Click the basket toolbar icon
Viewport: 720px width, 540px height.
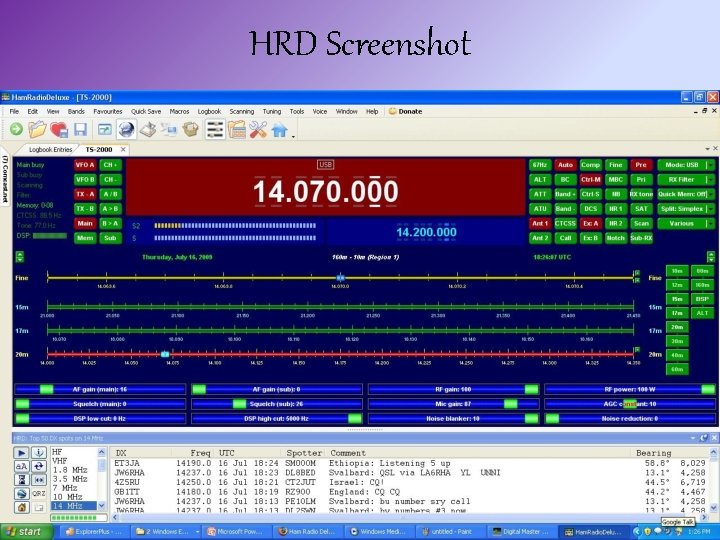(191, 130)
